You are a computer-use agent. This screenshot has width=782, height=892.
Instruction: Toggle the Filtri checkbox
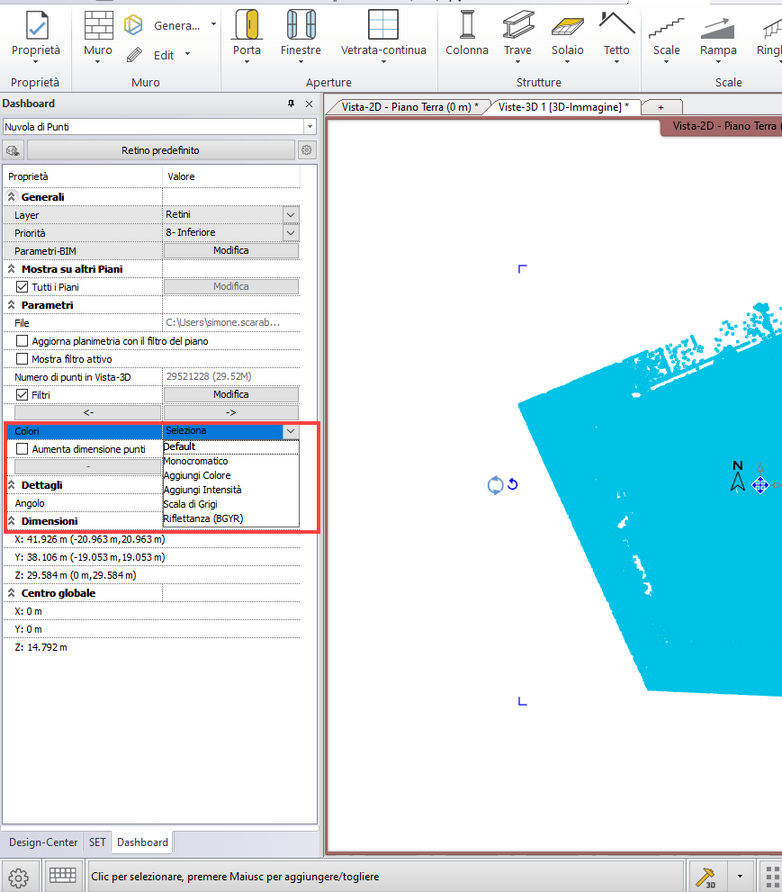(x=22, y=395)
